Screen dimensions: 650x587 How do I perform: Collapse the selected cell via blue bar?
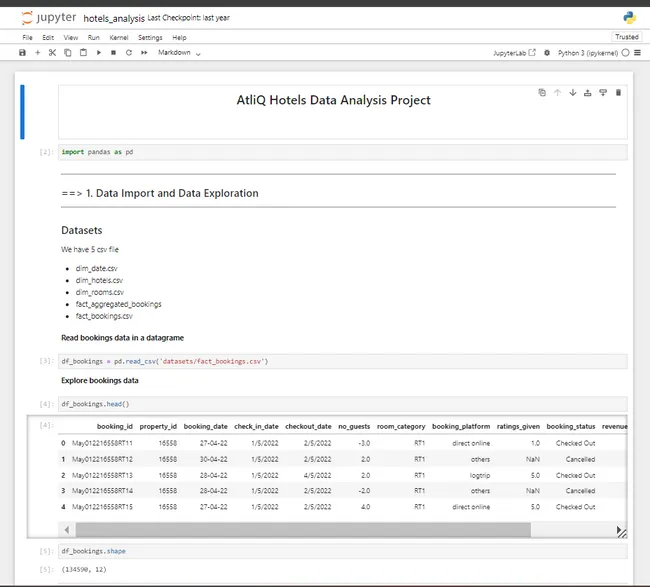(x=22, y=112)
